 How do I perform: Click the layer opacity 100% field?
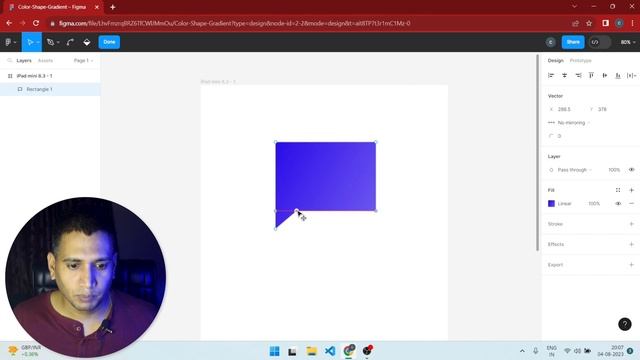click(614, 170)
